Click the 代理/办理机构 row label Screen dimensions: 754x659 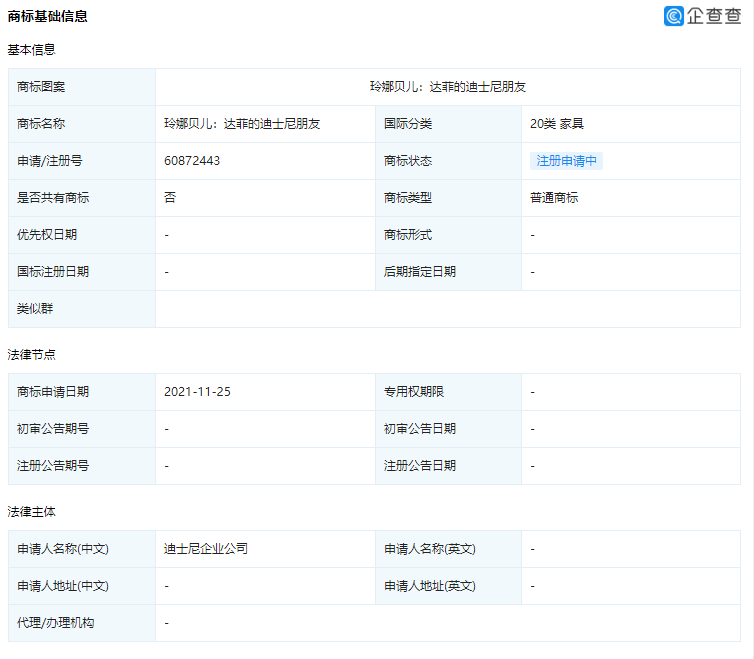click(x=56, y=623)
